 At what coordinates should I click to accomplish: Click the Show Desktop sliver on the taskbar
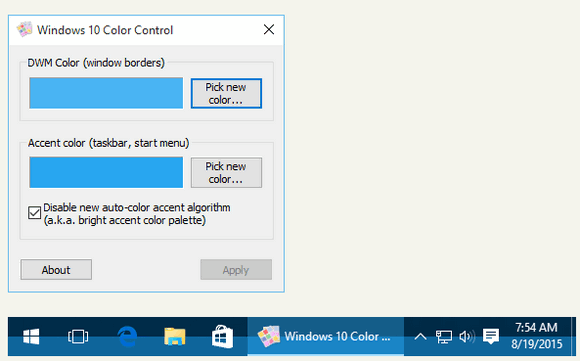(x=574, y=336)
